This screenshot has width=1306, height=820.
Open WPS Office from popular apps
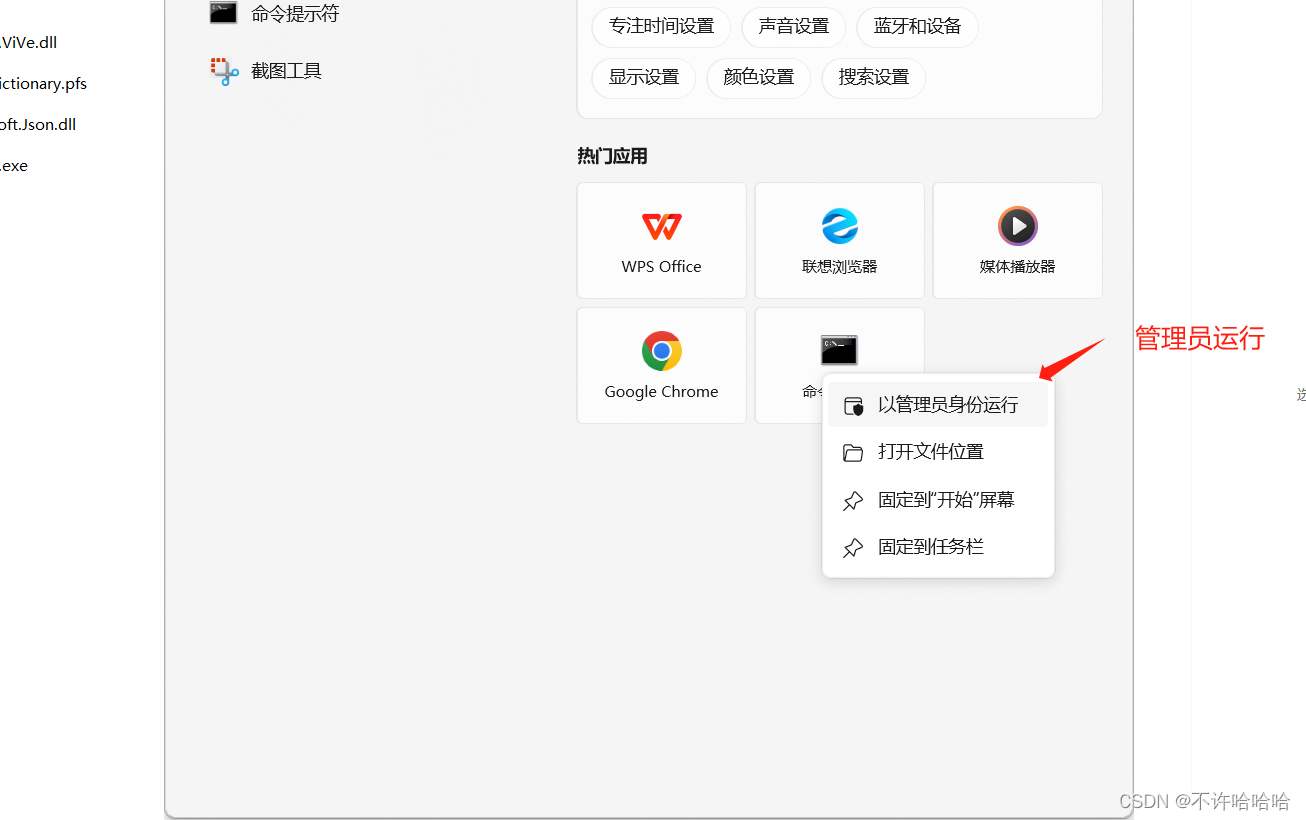pyautogui.click(x=662, y=240)
